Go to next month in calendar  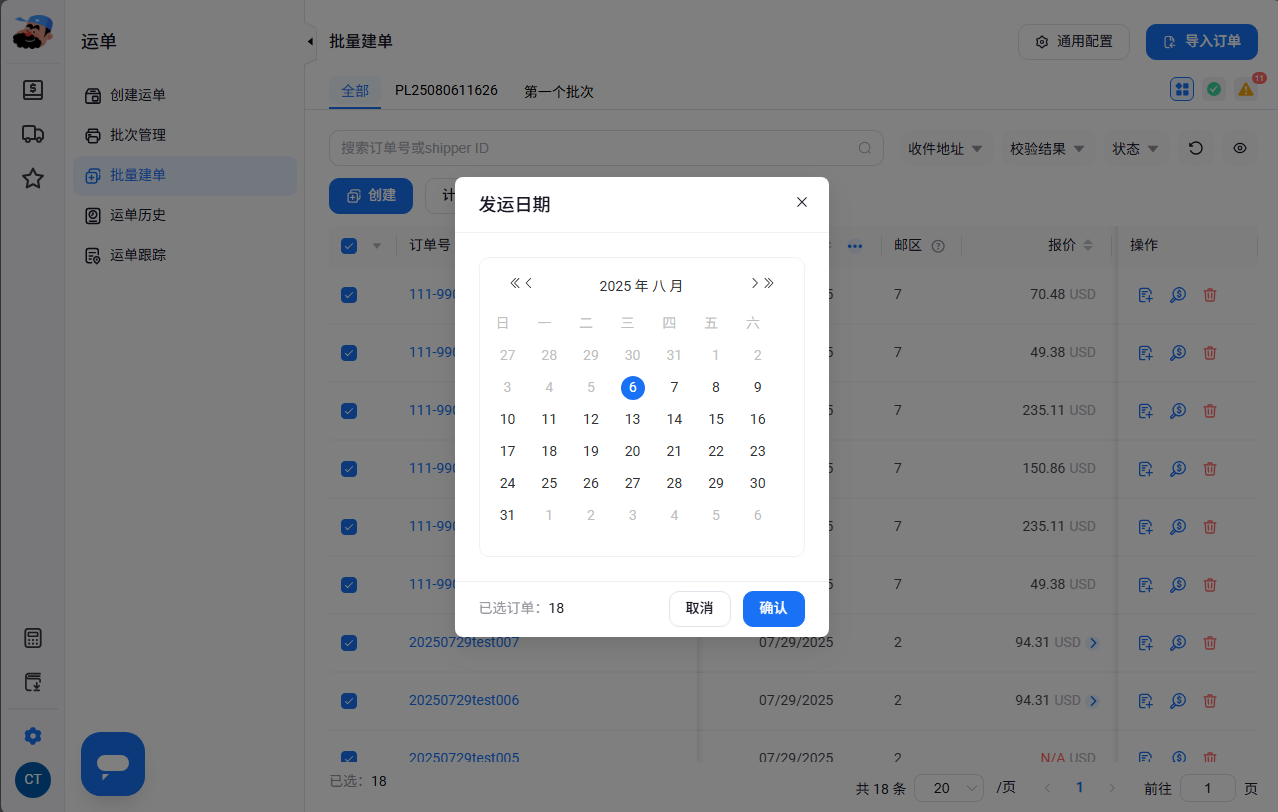[x=754, y=284]
